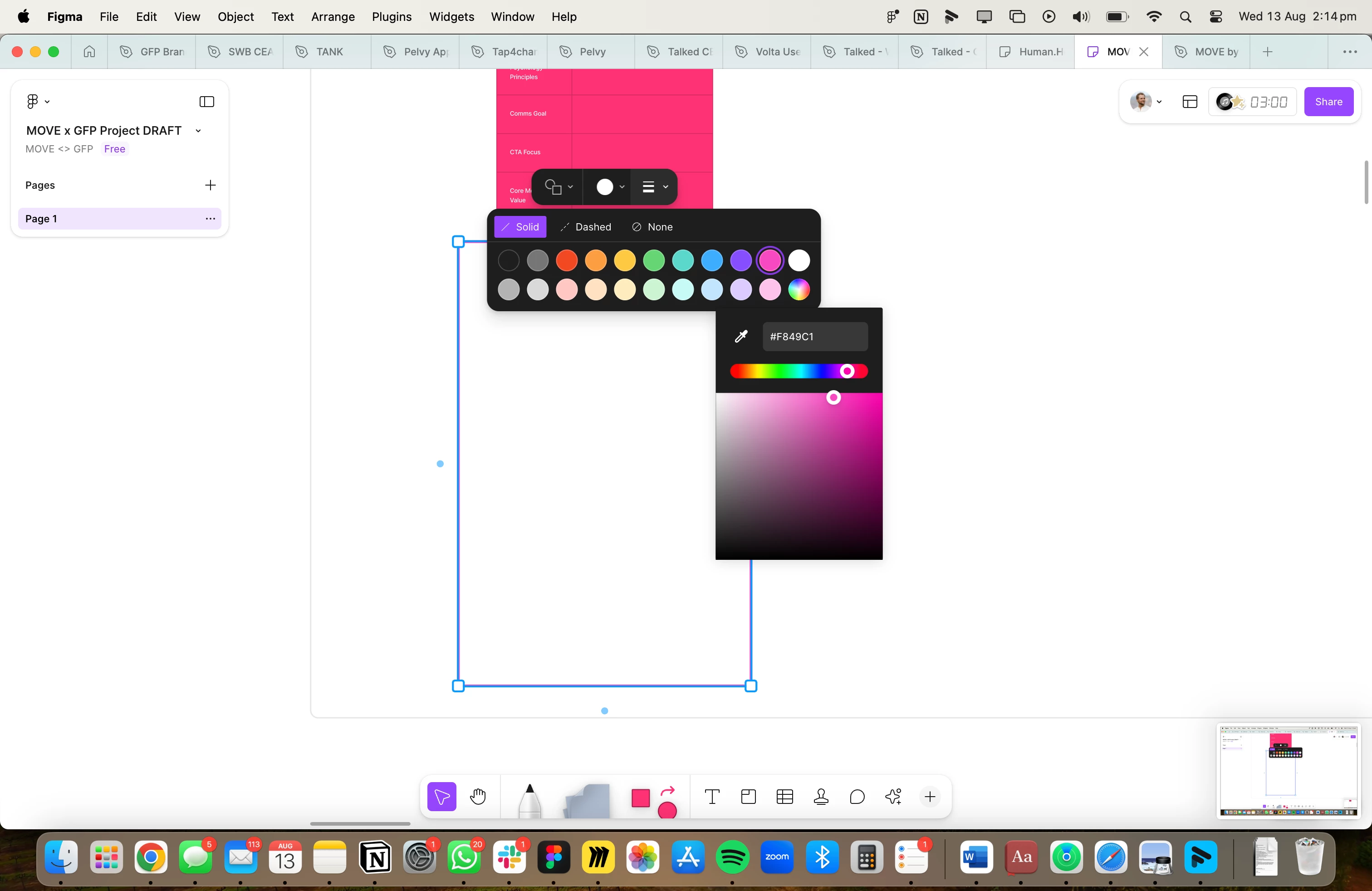Click the Share button
Image resolution: width=1372 pixels, height=891 pixels.
point(1328,102)
